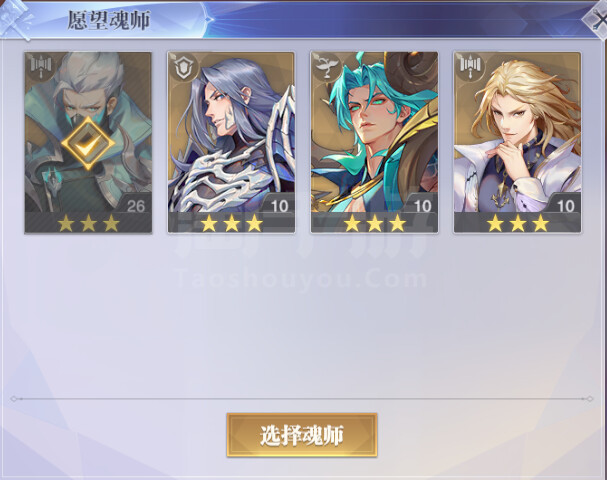
Task: Click the attack class icon on the masked card
Action: pyautogui.click(x=41, y=65)
